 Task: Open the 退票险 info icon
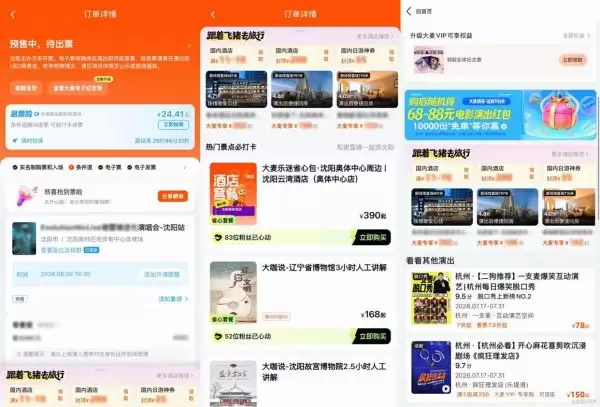point(37,114)
